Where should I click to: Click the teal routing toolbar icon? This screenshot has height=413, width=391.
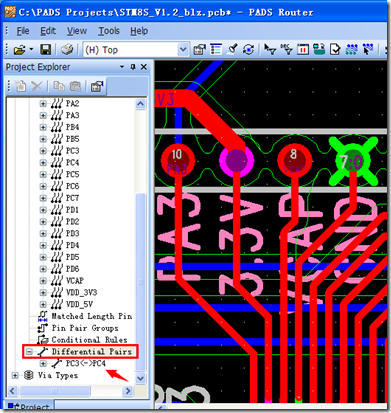click(319, 49)
